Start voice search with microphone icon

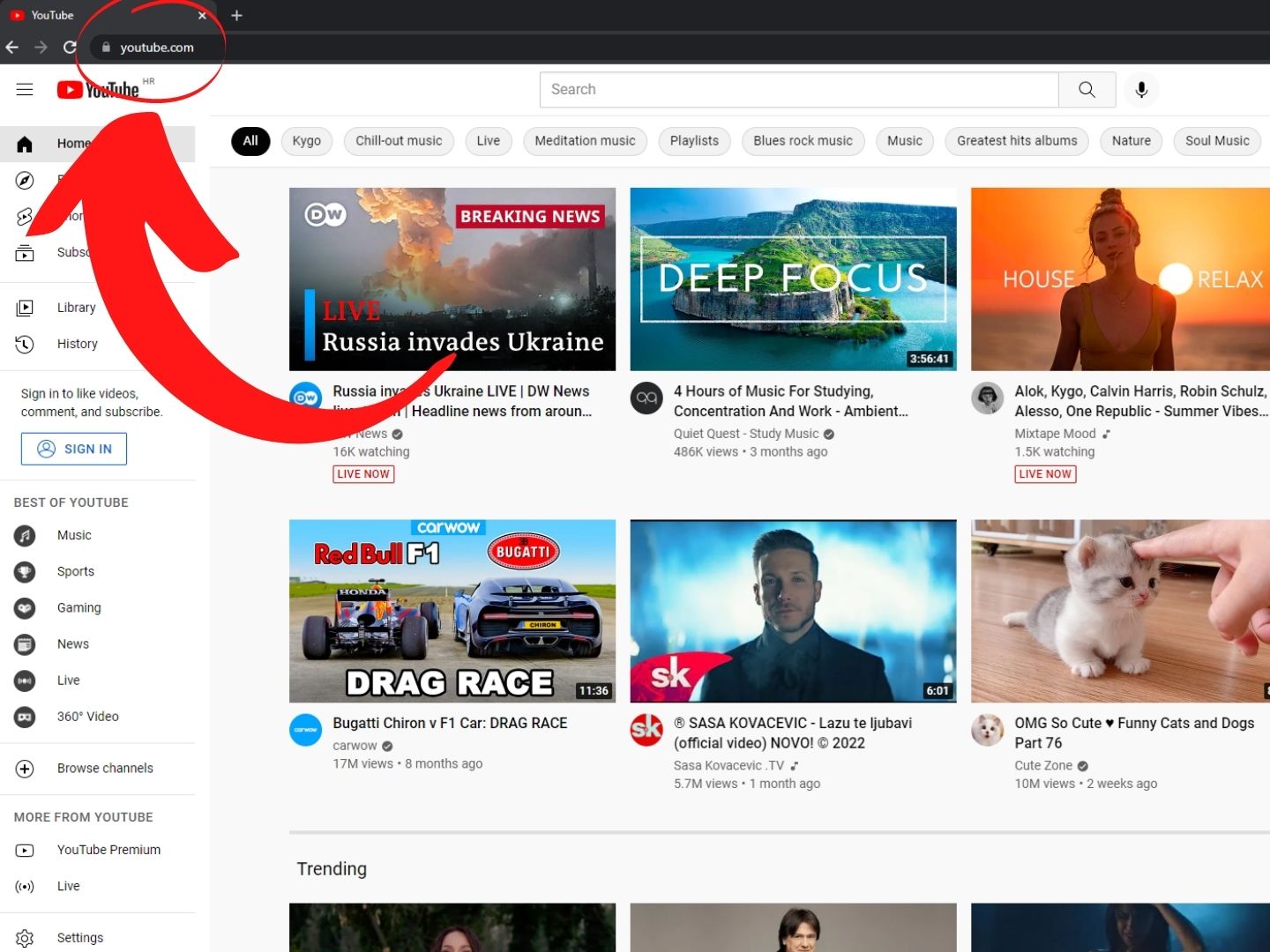point(1141,89)
